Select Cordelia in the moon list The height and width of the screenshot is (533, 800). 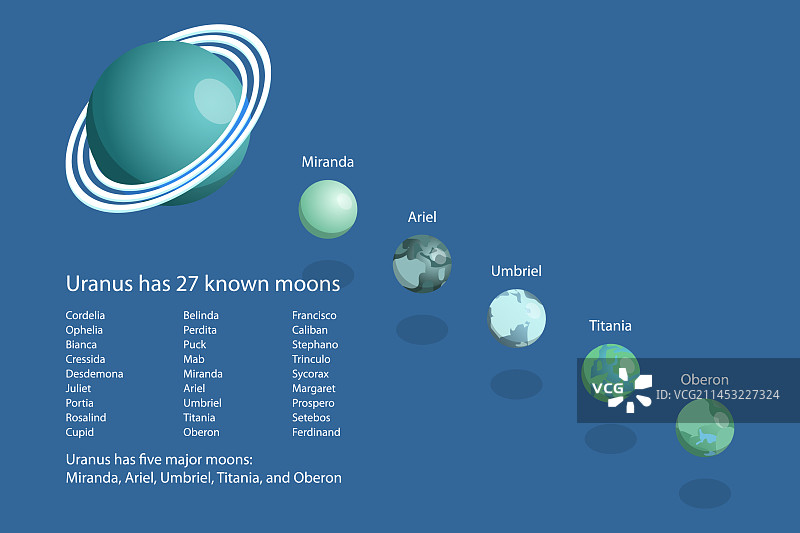pyautogui.click(x=85, y=315)
